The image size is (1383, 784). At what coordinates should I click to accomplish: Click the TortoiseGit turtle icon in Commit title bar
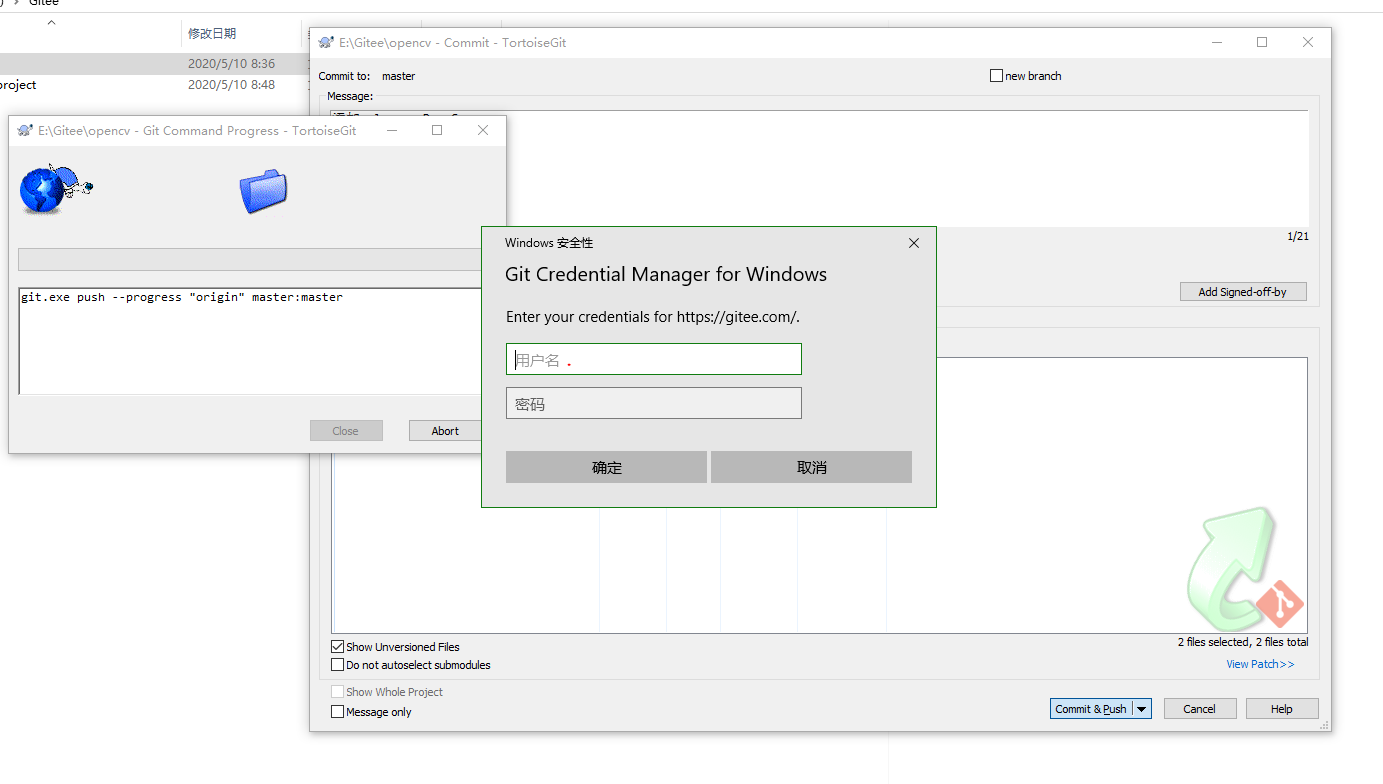pyautogui.click(x=326, y=43)
